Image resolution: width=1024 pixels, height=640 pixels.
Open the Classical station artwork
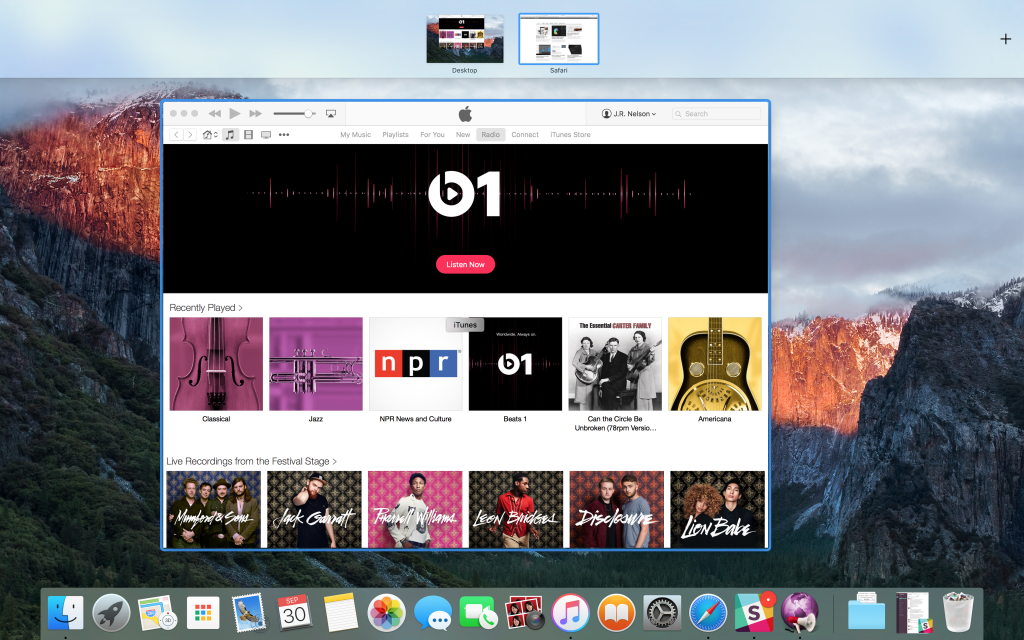tap(216, 364)
